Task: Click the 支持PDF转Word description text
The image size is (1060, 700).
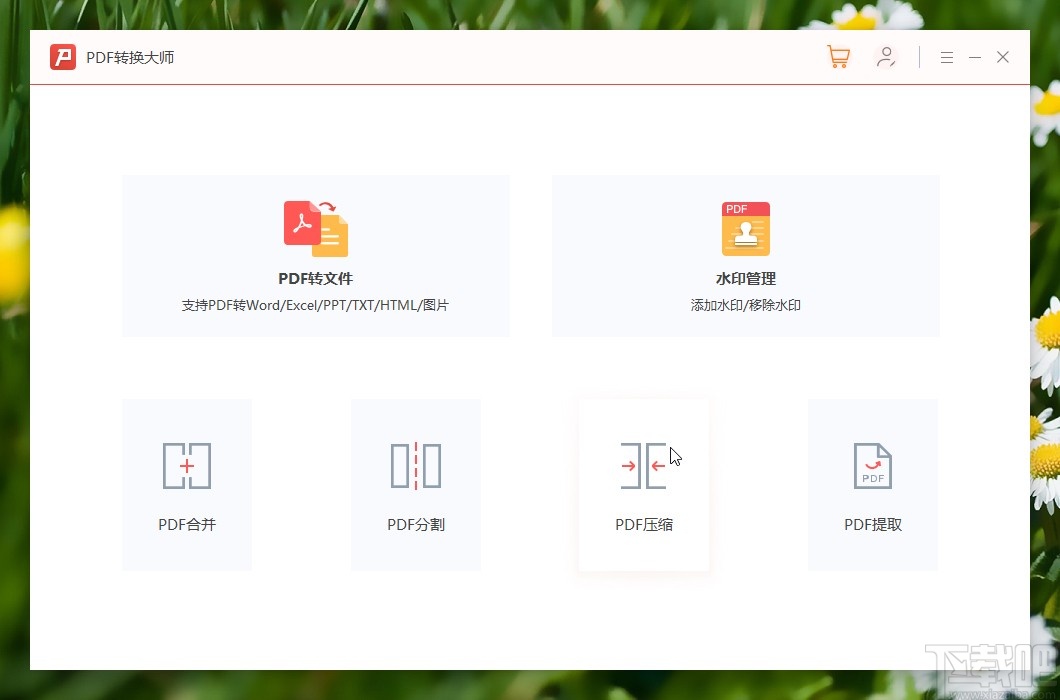Action: click(x=315, y=305)
